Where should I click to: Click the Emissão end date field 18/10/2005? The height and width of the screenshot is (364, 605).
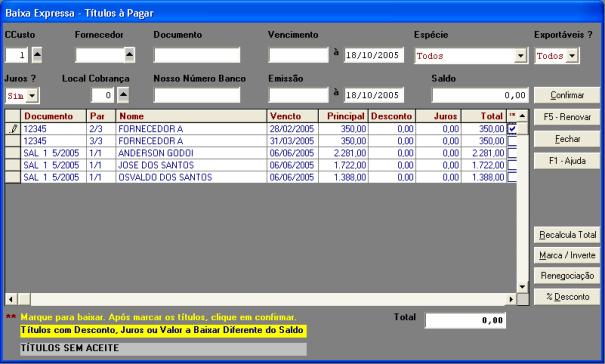pyautogui.click(x=374, y=95)
